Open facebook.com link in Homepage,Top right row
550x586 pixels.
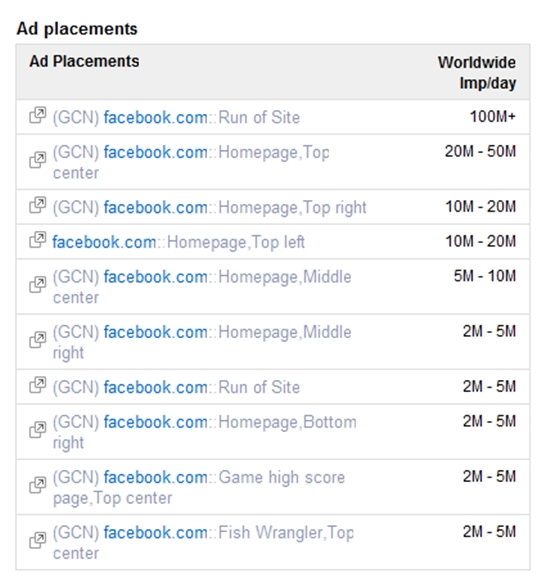pyautogui.click(x=155, y=207)
